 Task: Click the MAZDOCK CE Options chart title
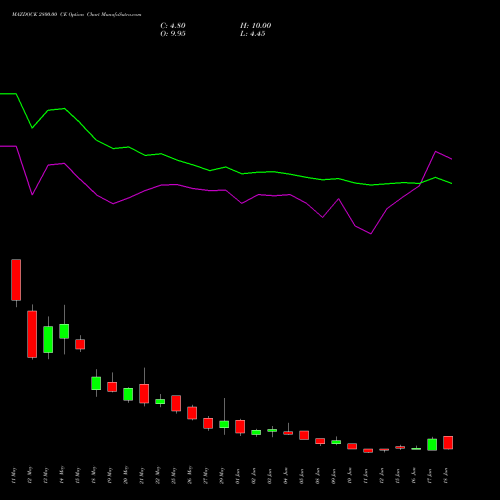click(x=76, y=15)
